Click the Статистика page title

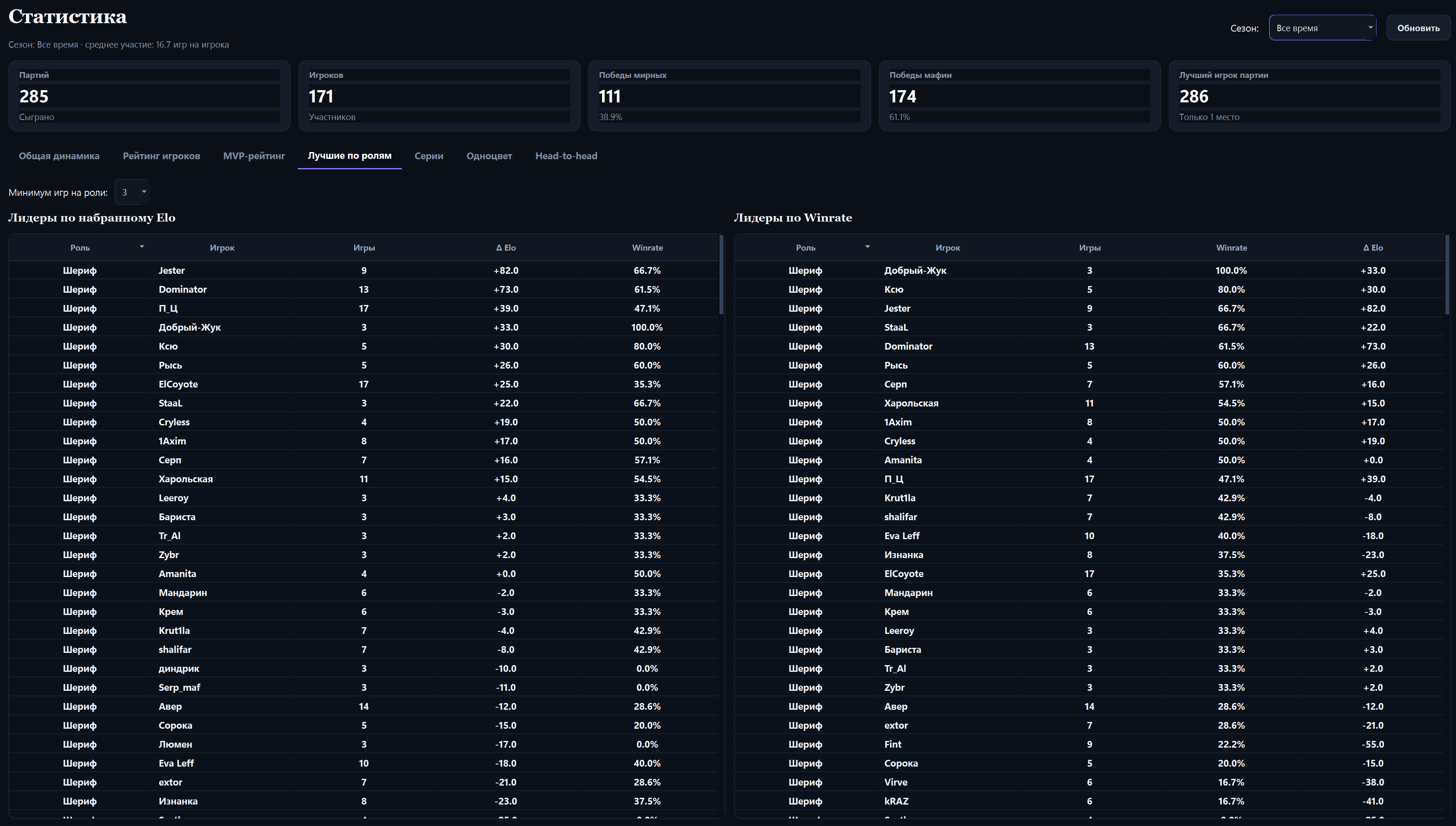(x=67, y=16)
